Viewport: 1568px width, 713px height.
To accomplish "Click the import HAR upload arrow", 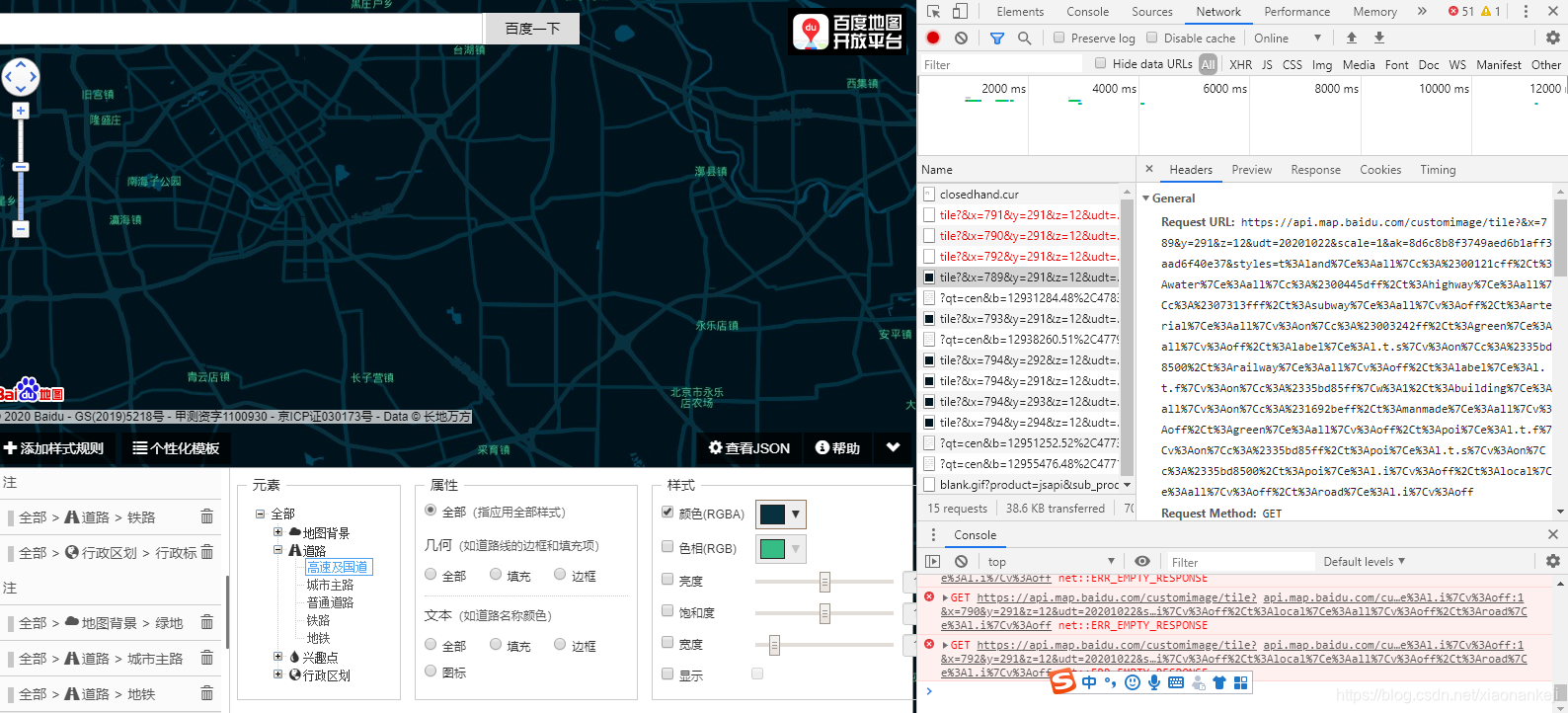I will [x=1352, y=38].
